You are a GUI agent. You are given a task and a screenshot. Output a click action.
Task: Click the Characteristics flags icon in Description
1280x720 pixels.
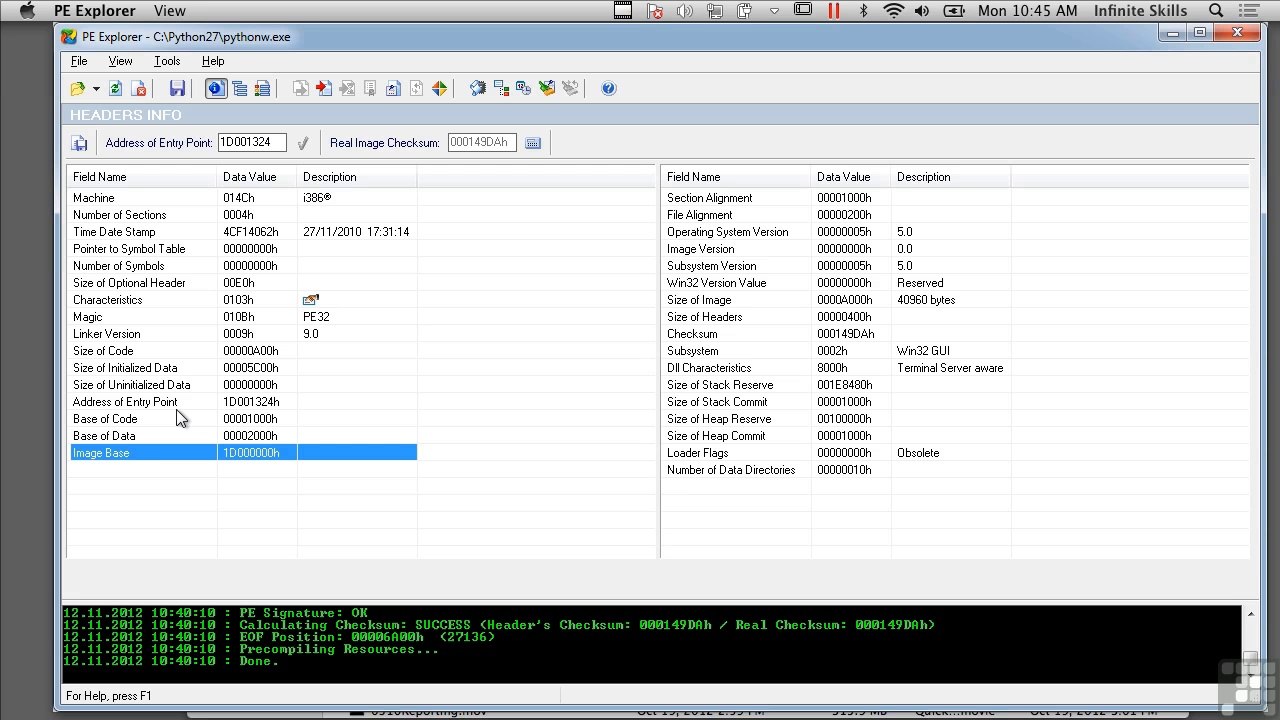pos(310,300)
